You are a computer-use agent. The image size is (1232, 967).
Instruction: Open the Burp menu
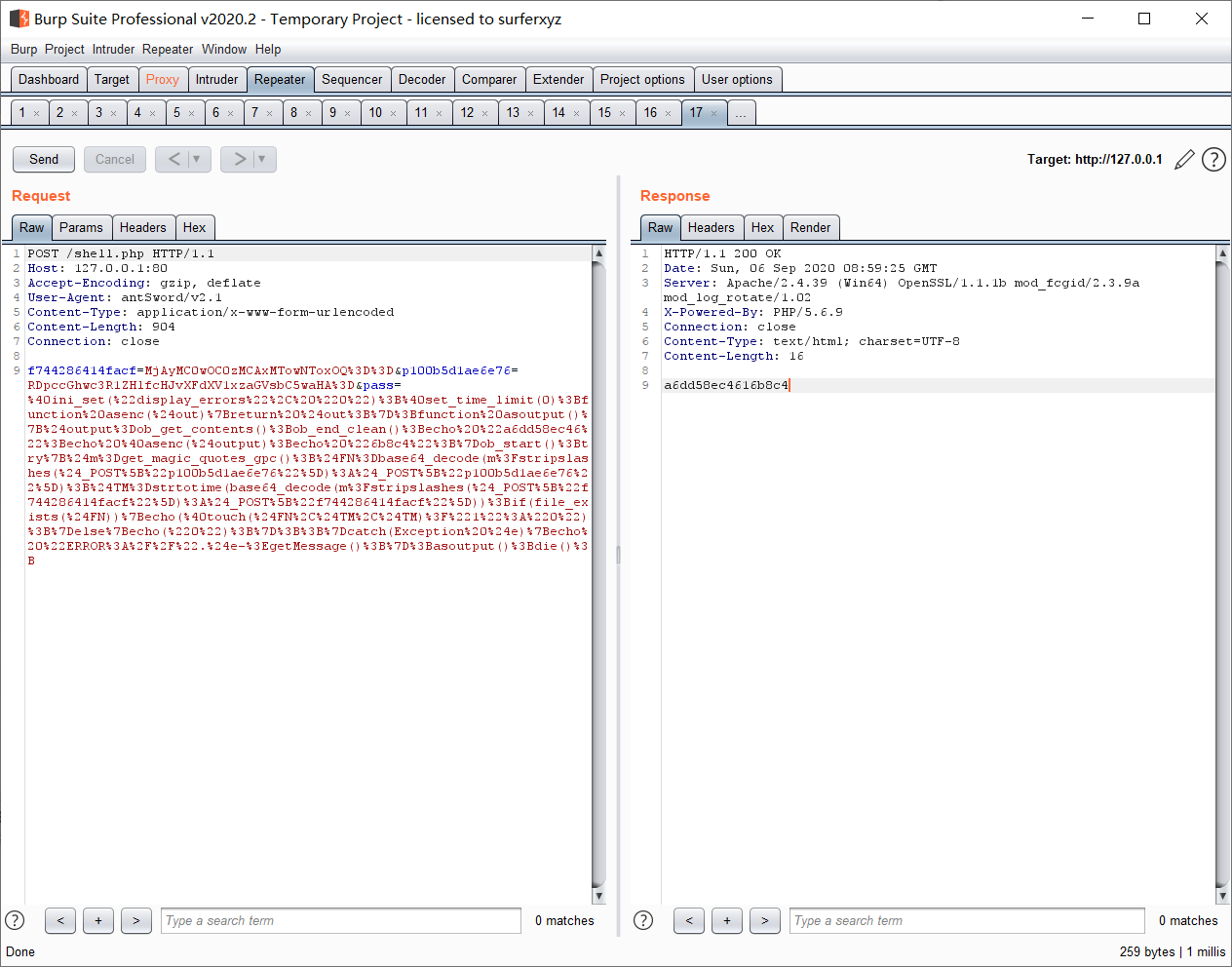23,49
